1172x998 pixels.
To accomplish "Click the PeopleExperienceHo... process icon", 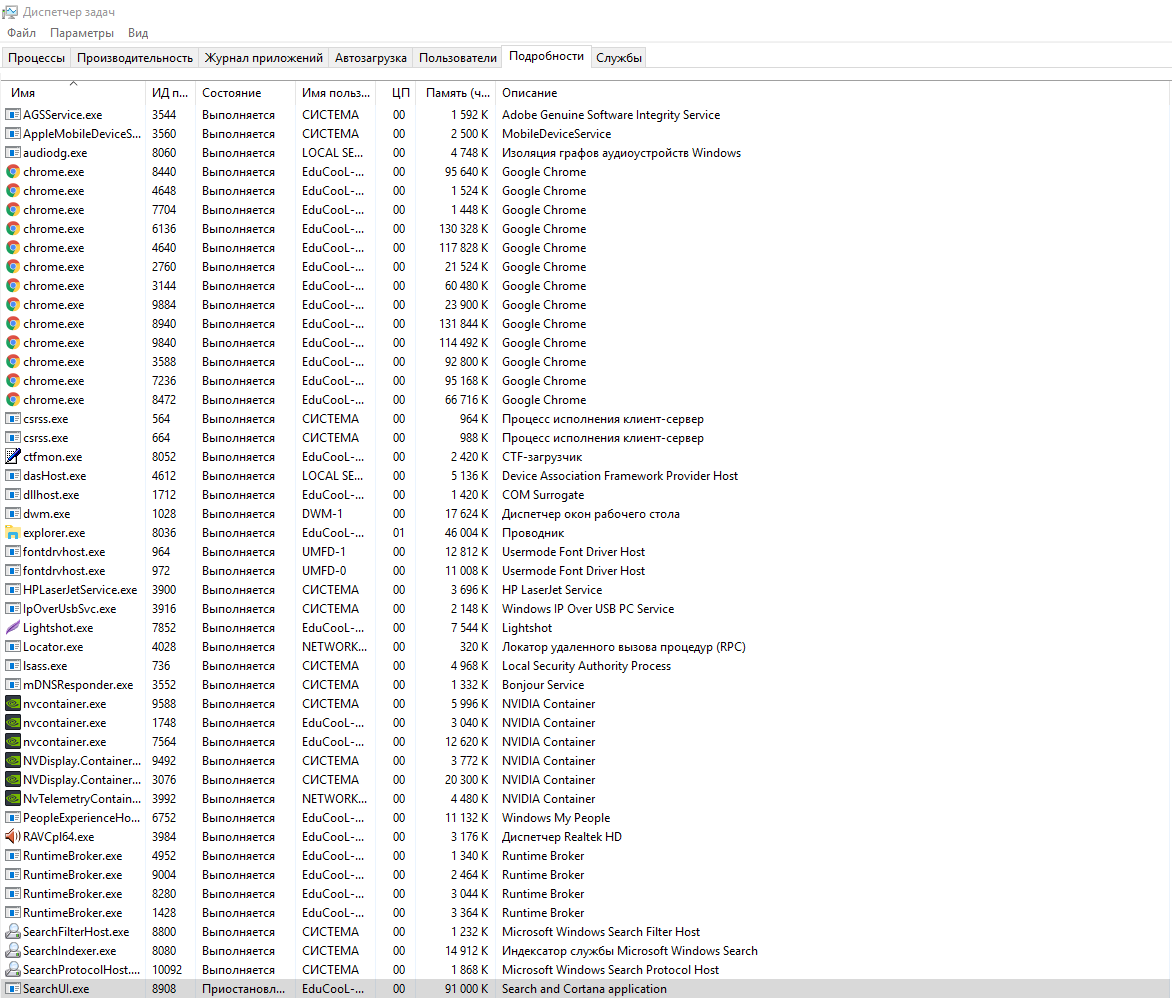I will (x=13, y=818).
